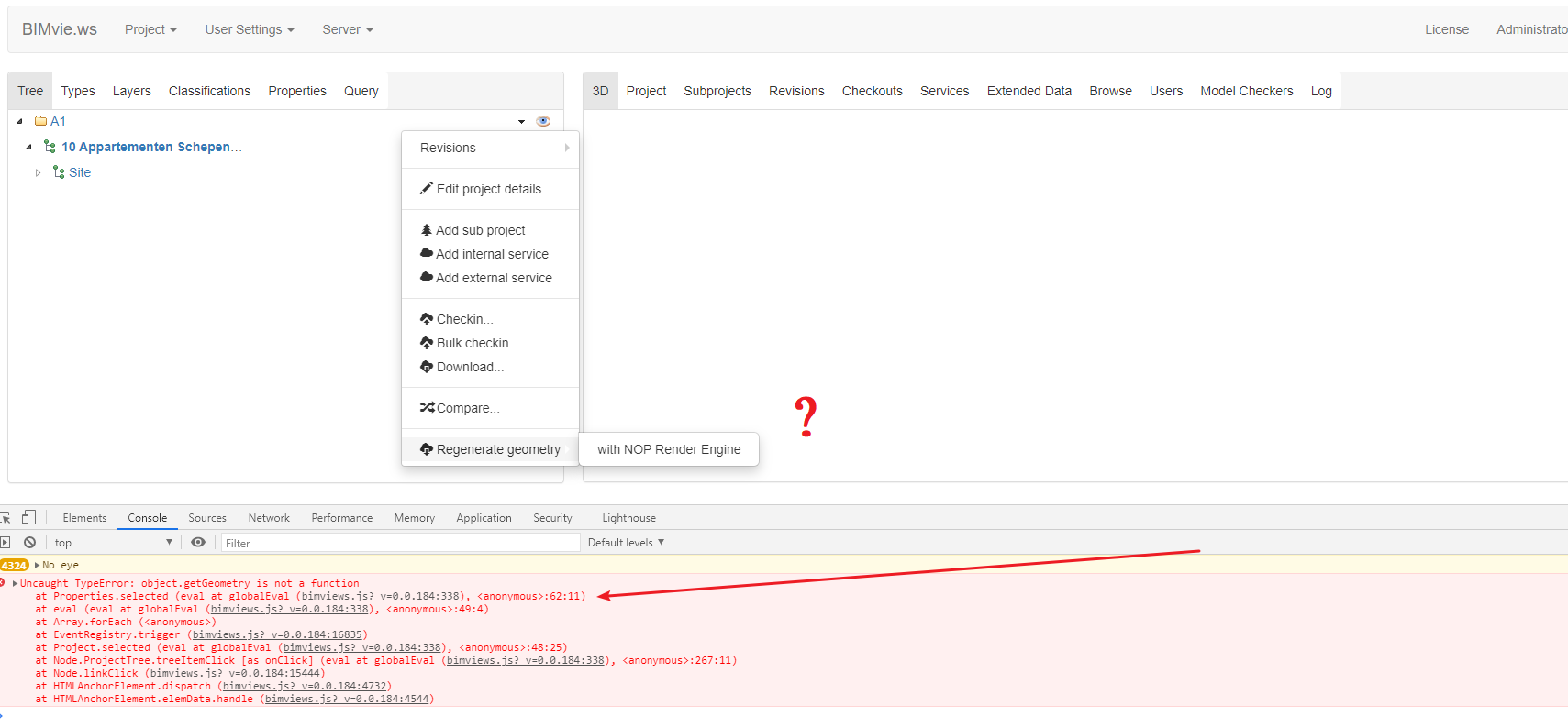This screenshot has width=1568, height=728.
Task: Click the pencil icon for Edit project details
Action: pyautogui.click(x=427, y=188)
